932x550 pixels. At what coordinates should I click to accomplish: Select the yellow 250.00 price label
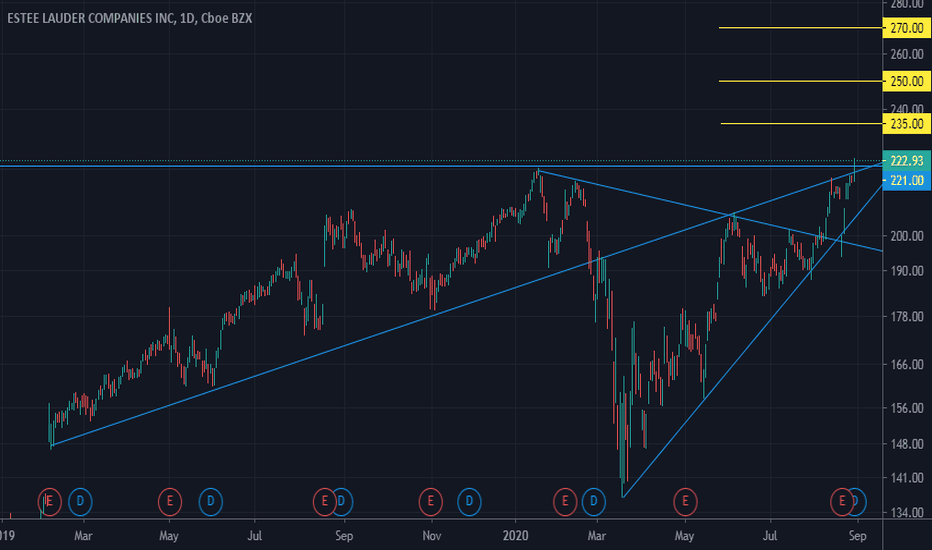pyautogui.click(x=906, y=81)
